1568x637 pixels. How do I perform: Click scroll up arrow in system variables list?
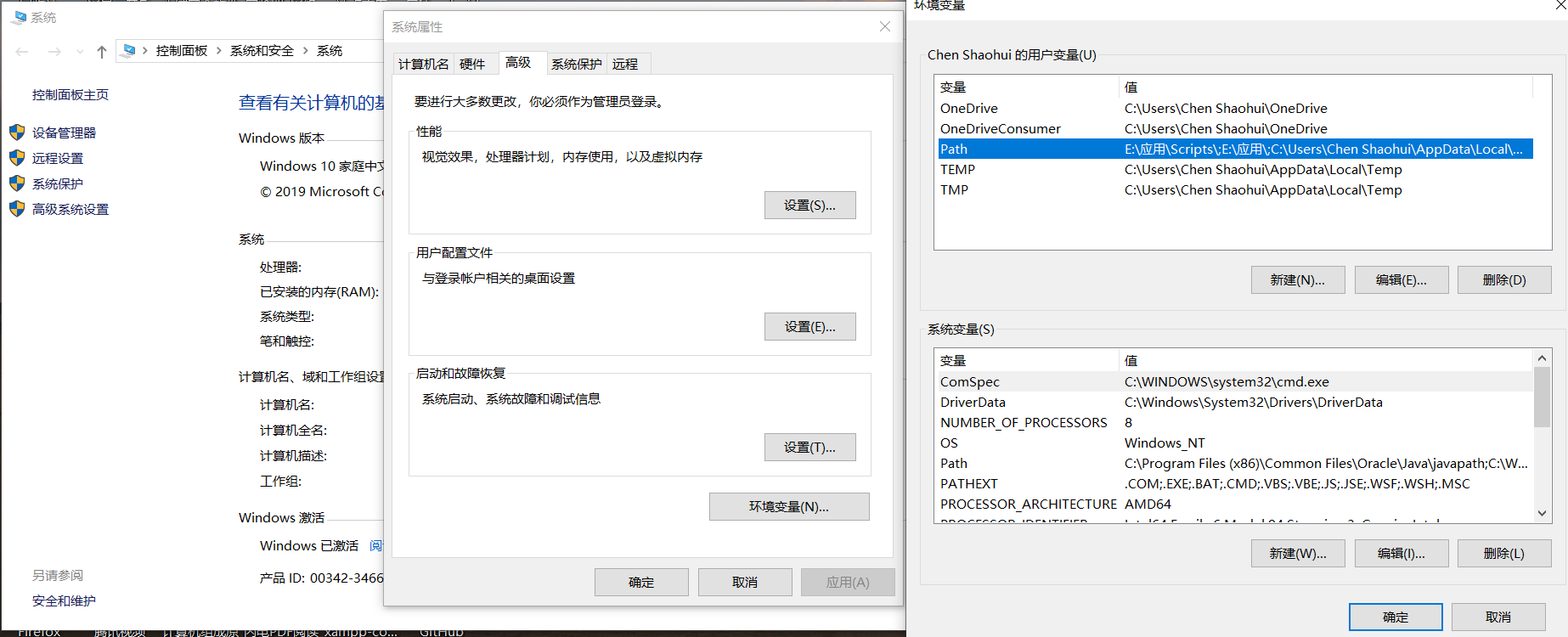click(x=1543, y=358)
